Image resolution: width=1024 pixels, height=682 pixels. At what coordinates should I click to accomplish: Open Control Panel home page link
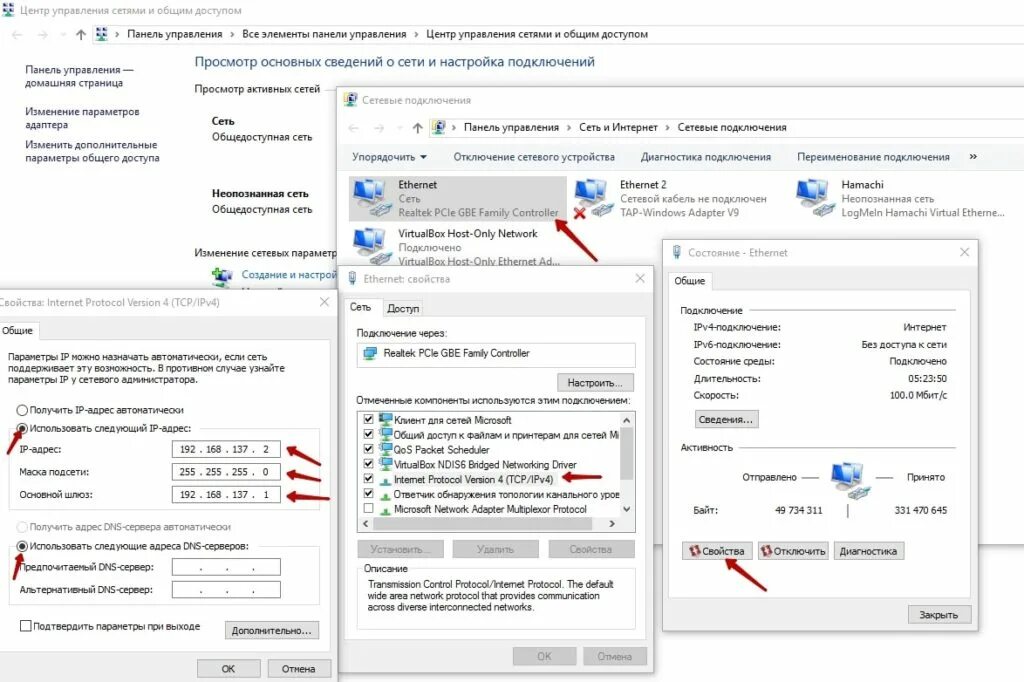(x=79, y=76)
